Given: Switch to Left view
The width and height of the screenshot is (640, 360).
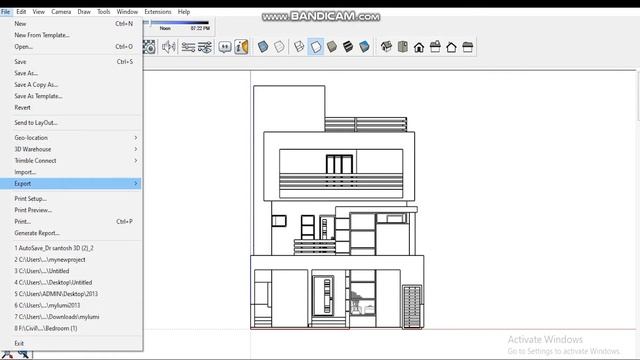Looking at the screenshot, I should coord(468,47).
